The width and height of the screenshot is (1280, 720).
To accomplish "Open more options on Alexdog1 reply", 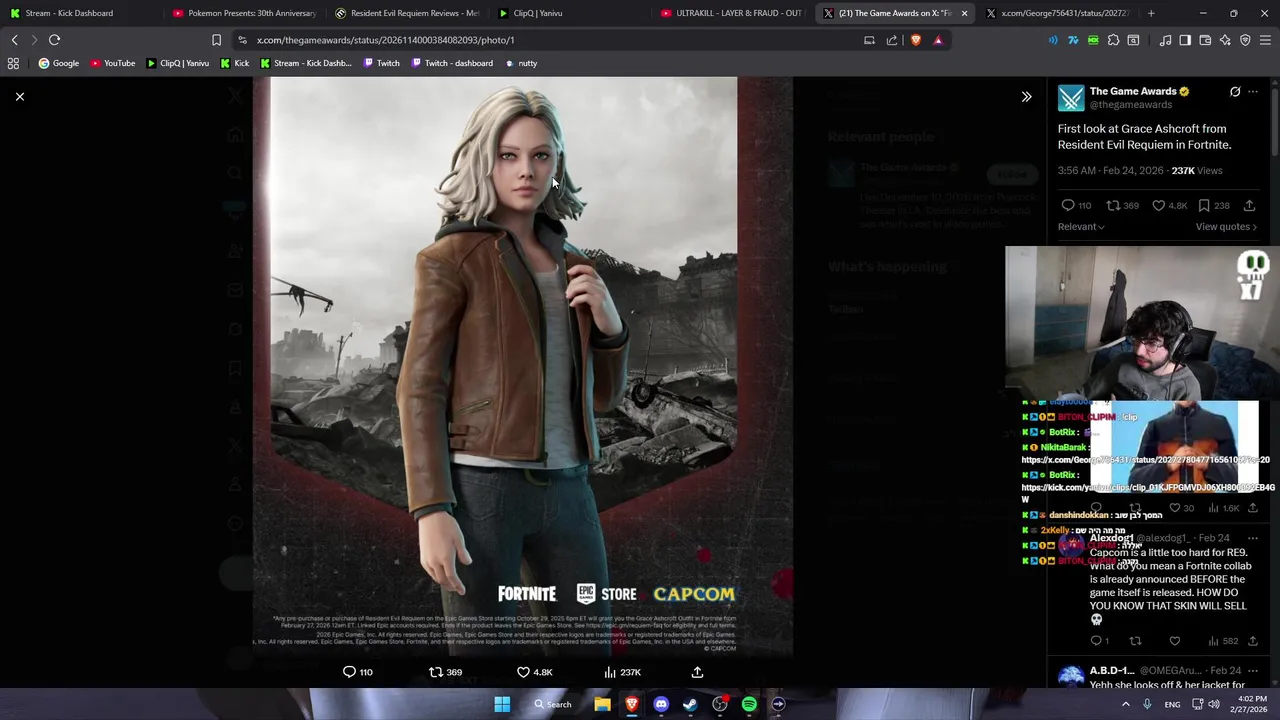I will [x=1253, y=538].
